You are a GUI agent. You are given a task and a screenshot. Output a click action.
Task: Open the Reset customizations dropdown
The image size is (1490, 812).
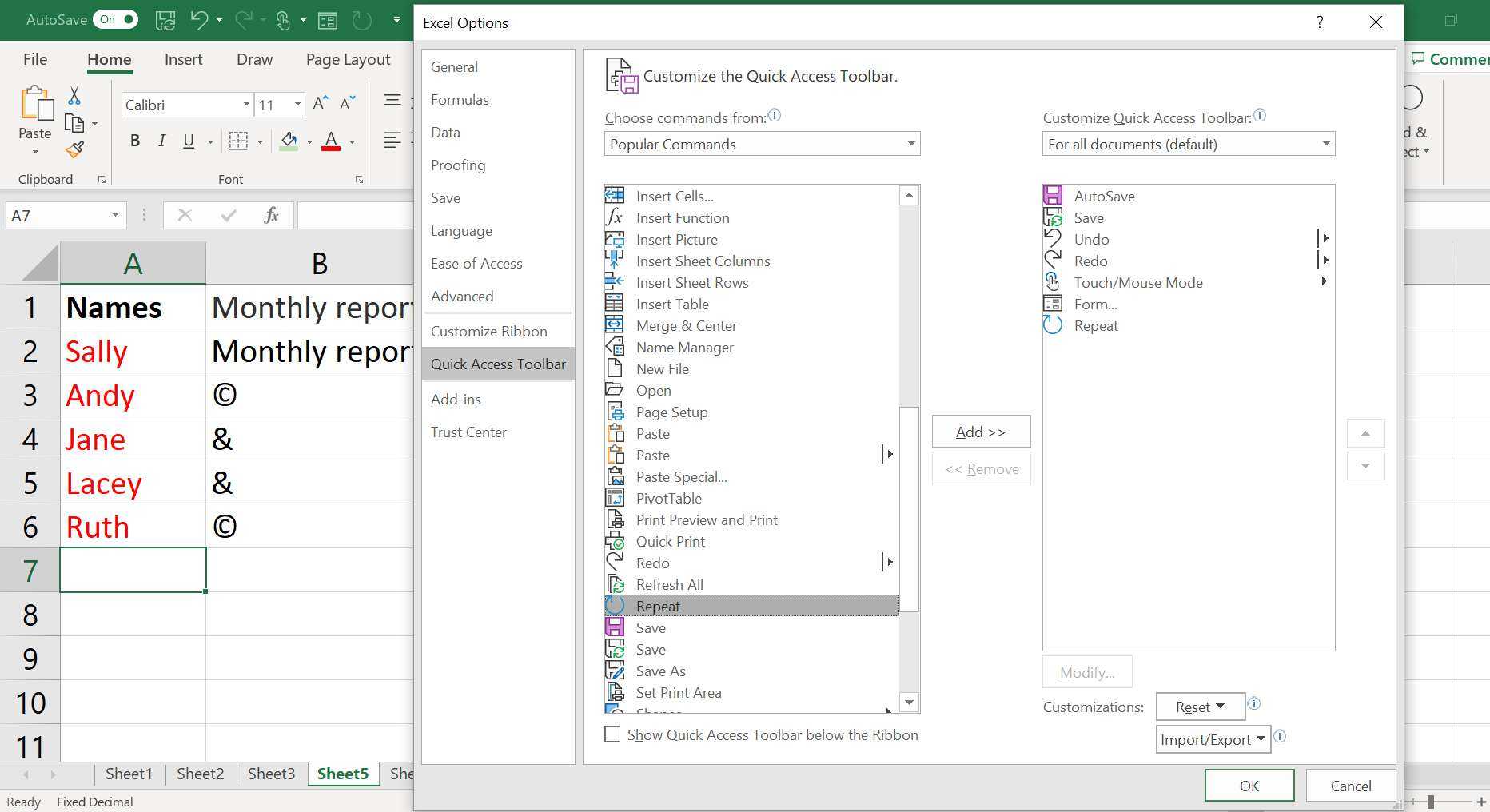tap(1200, 707)
